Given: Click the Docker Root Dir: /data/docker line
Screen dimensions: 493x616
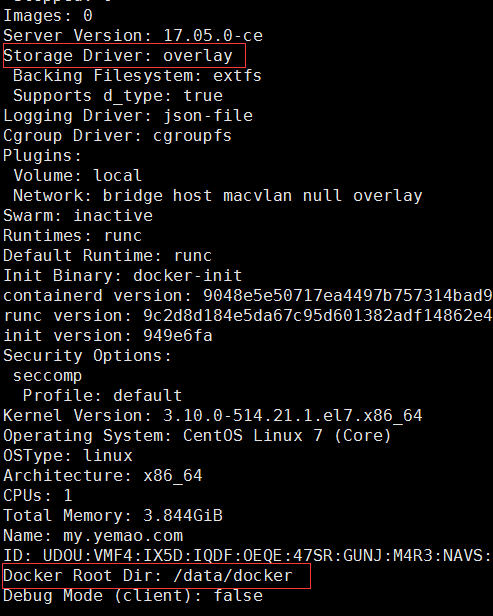Looking at the screenshot, I should [148, 576].
